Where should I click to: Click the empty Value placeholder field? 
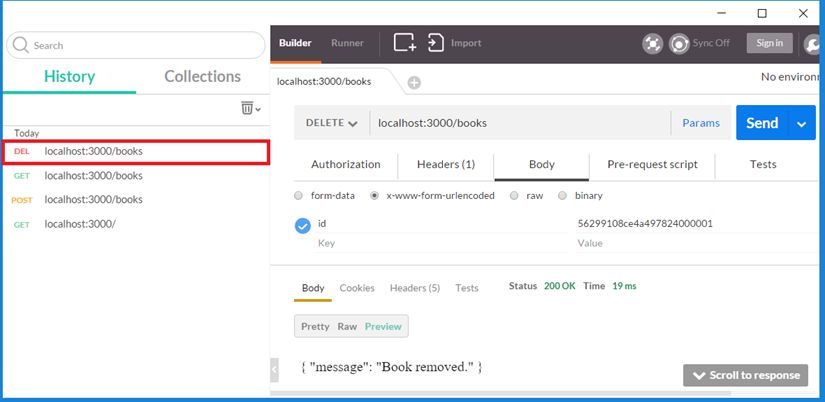click(697, 244)
